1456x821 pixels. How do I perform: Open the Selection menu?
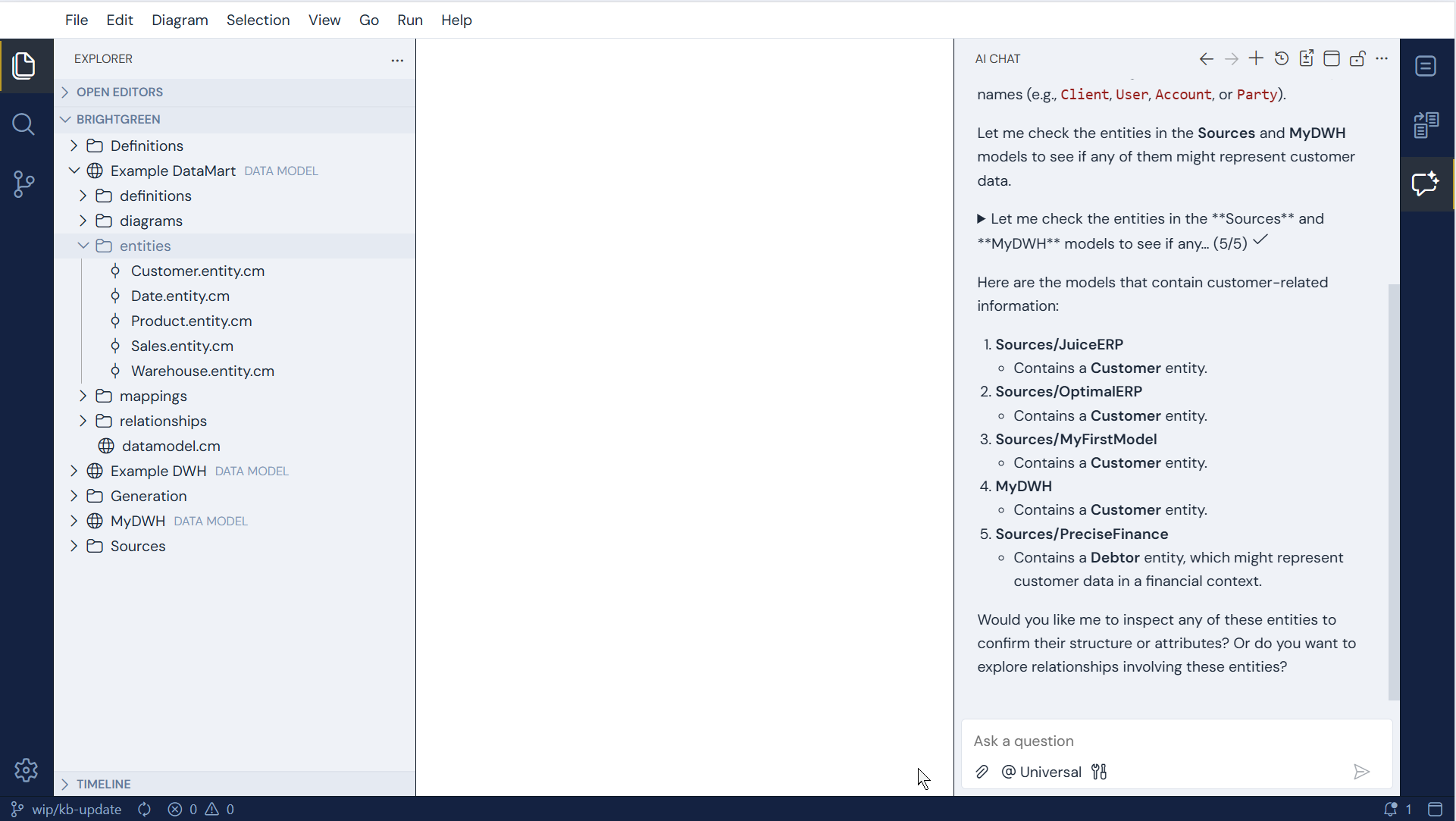[x=258, y=20]
